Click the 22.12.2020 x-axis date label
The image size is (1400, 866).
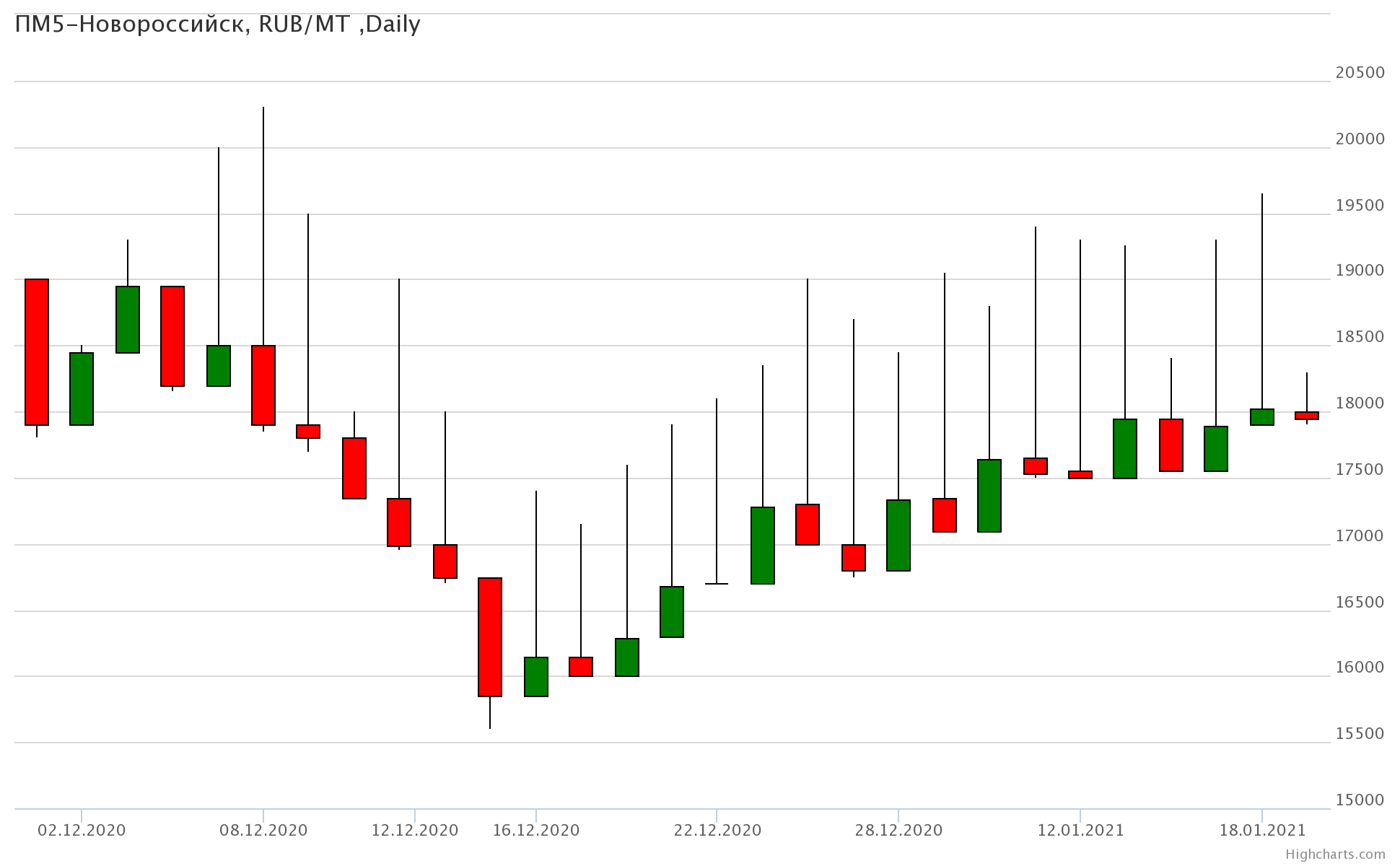717,831
